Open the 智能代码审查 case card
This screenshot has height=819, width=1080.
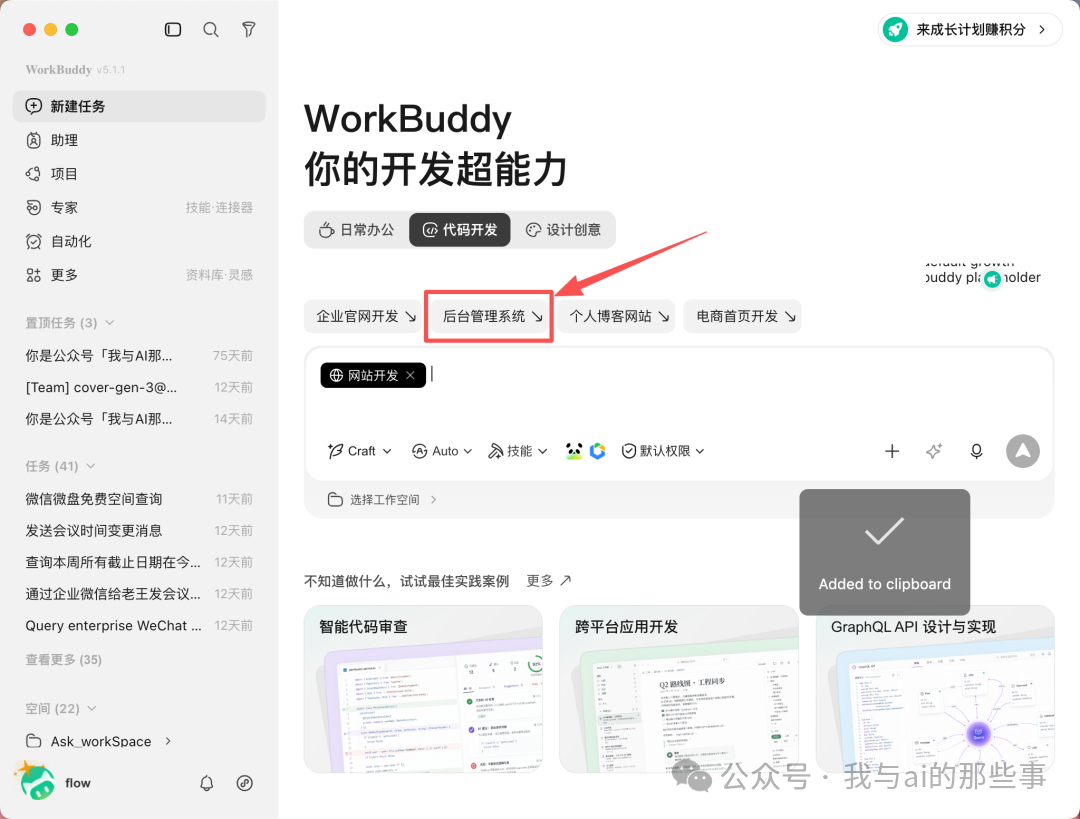(x=423, y=689)
